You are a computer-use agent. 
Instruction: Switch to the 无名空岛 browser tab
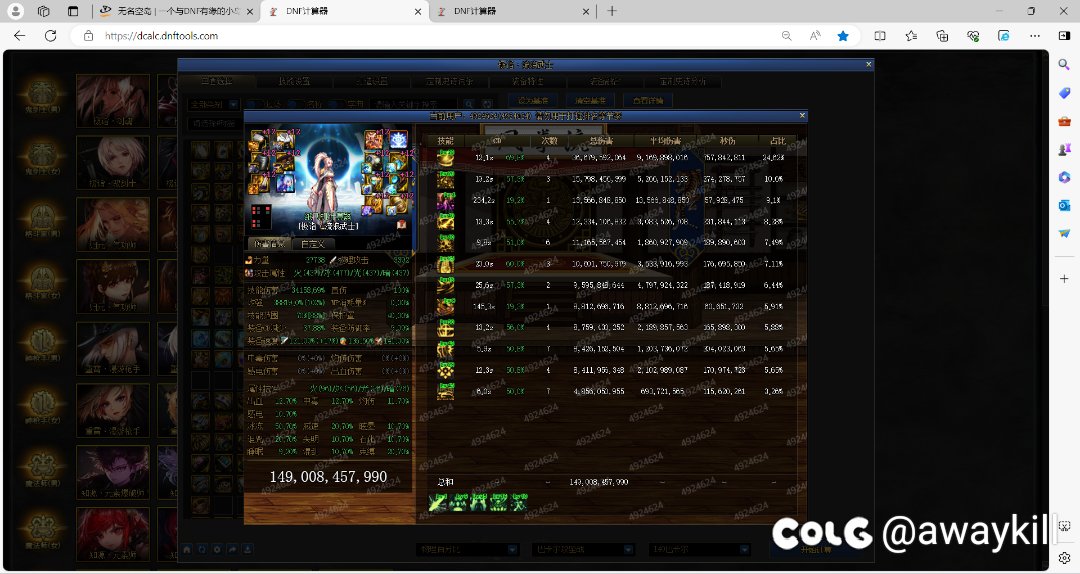pos(176,11)
